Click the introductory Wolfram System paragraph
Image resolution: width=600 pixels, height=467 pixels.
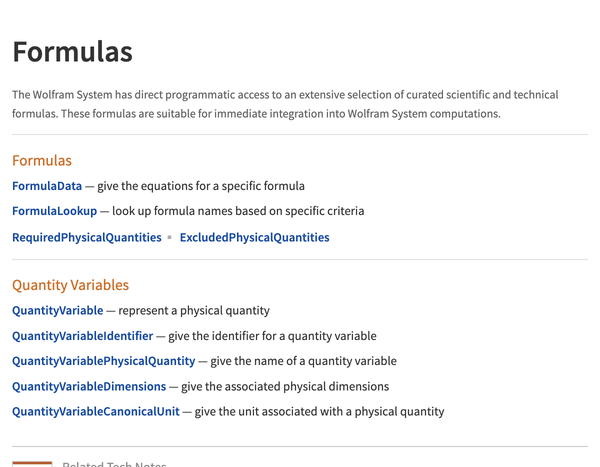tap(285, 104)
